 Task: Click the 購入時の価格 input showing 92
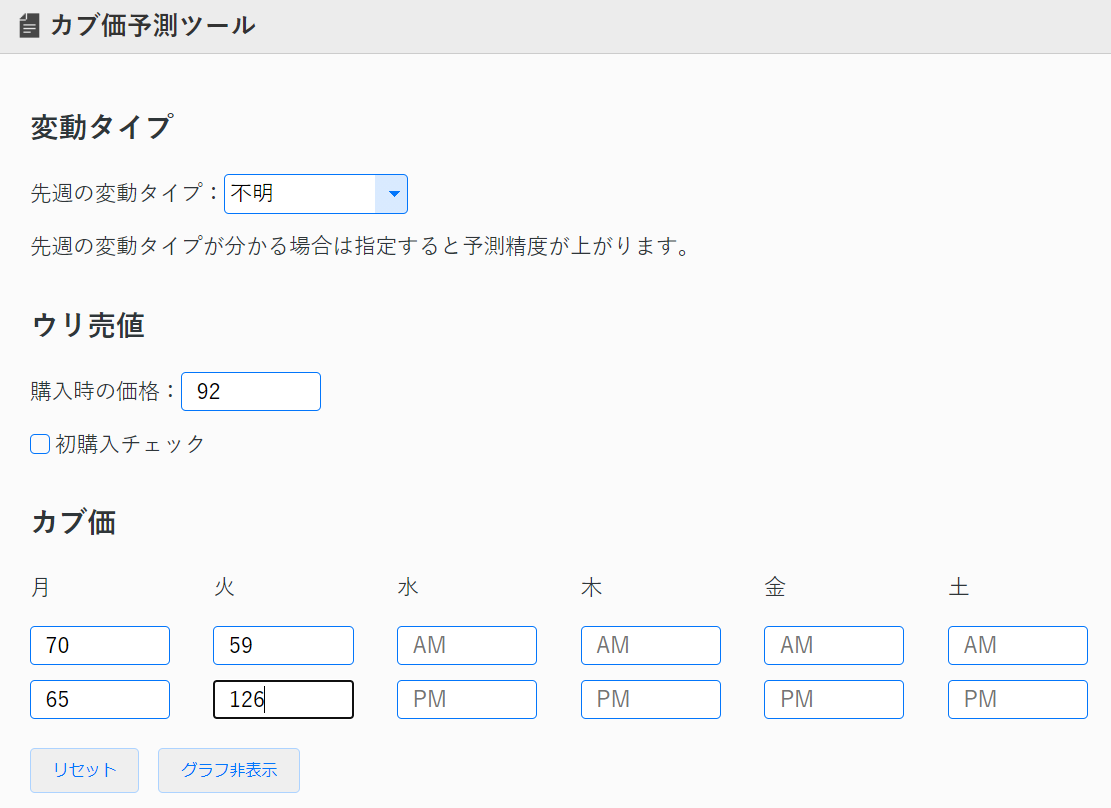tap(250, 391)
